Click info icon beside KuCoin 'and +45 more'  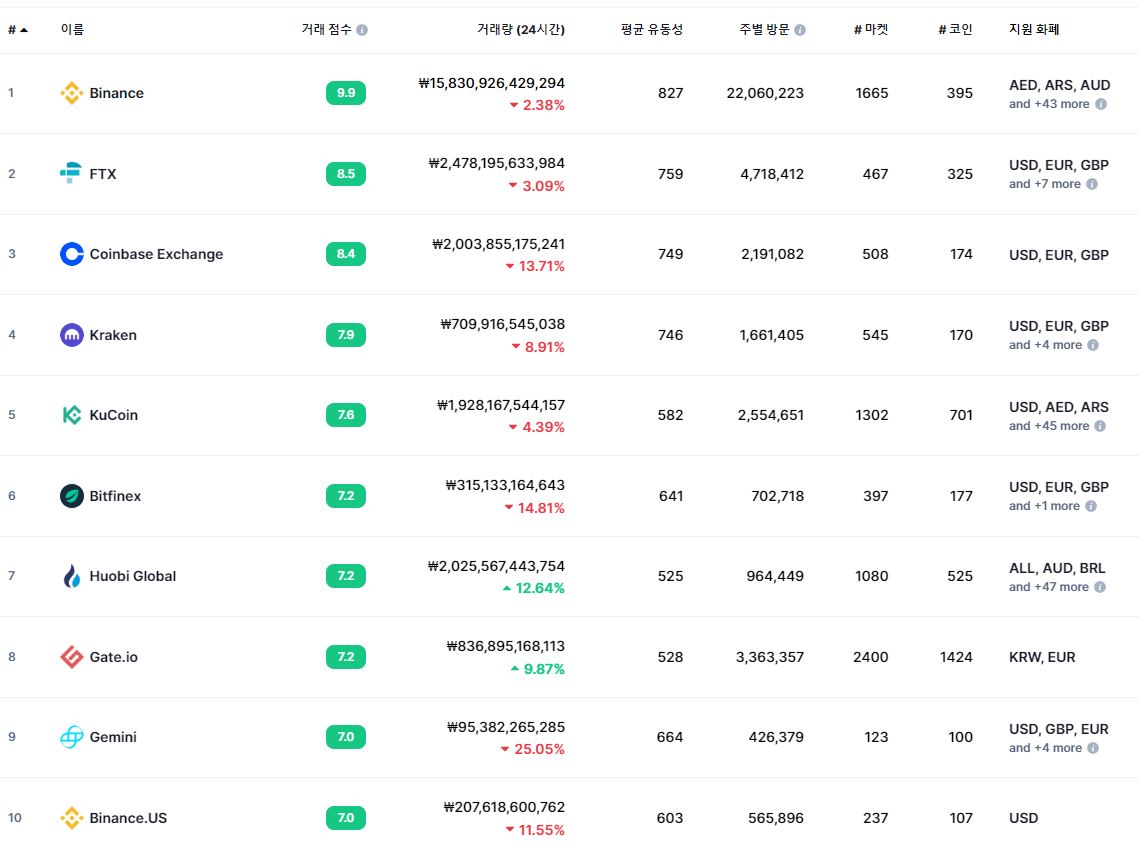1100,426
